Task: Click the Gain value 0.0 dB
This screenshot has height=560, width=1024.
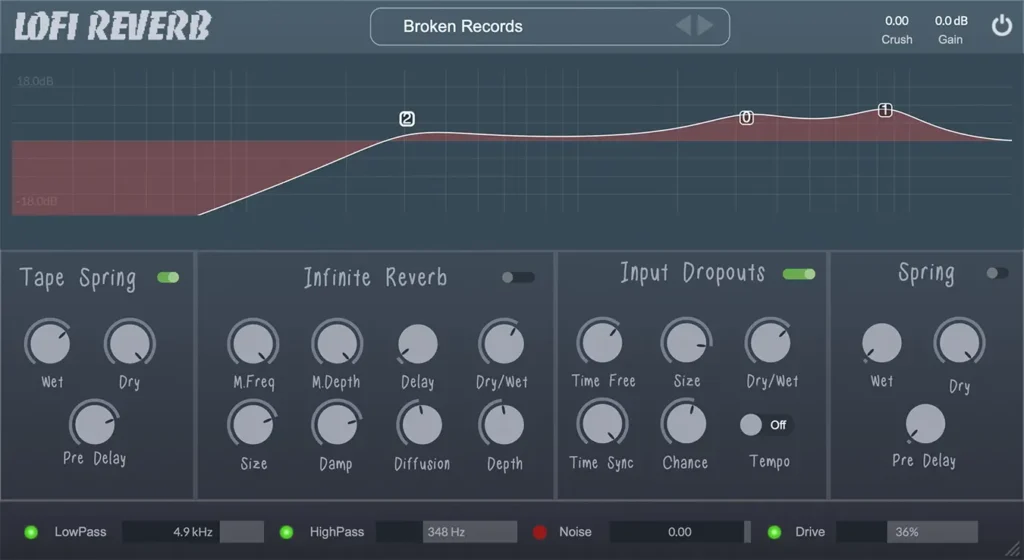Action: tap(951, 21)
